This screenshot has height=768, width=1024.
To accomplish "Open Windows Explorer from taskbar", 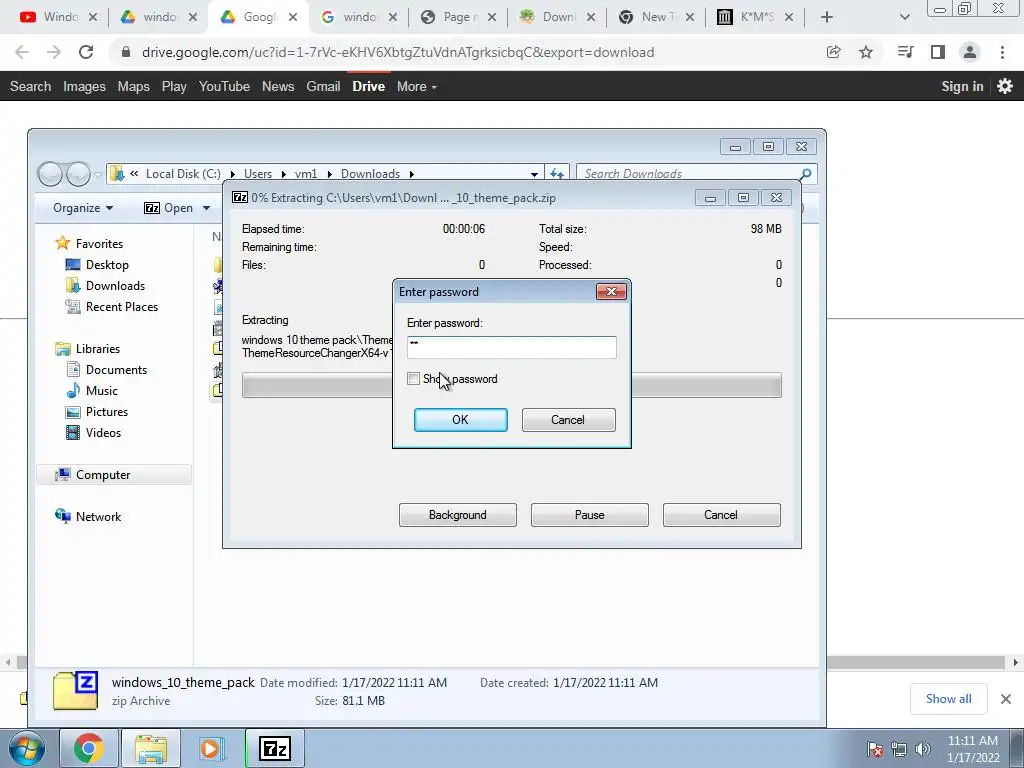I will 151,748.
